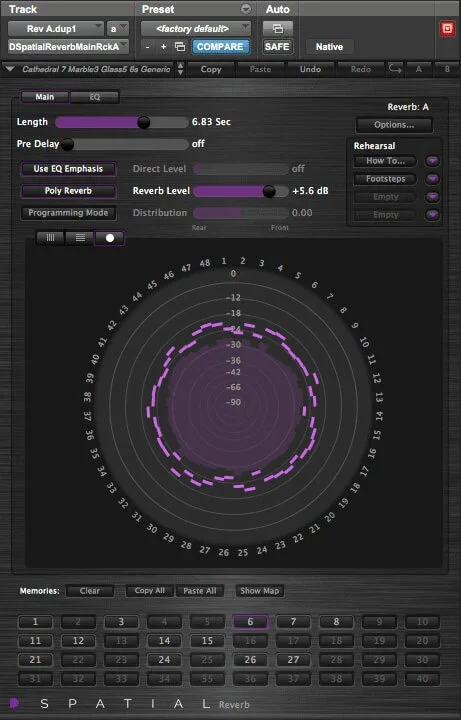Image resolution: width=461 pixels, height=720 pixels.
Task: Select the circular polar view icon
Action: (x=109, y=238)
